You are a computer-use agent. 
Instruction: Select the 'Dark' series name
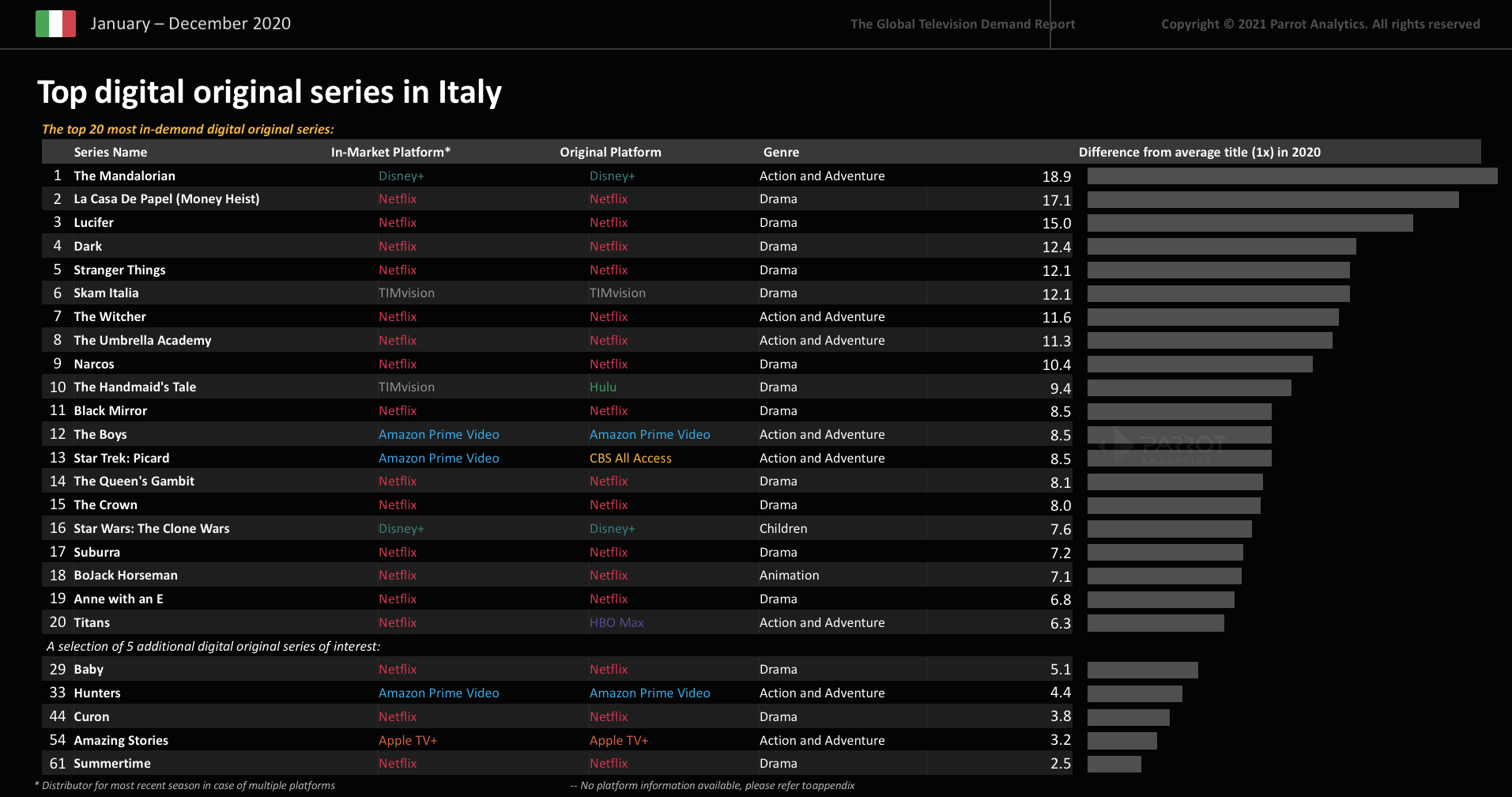(88, 246)
